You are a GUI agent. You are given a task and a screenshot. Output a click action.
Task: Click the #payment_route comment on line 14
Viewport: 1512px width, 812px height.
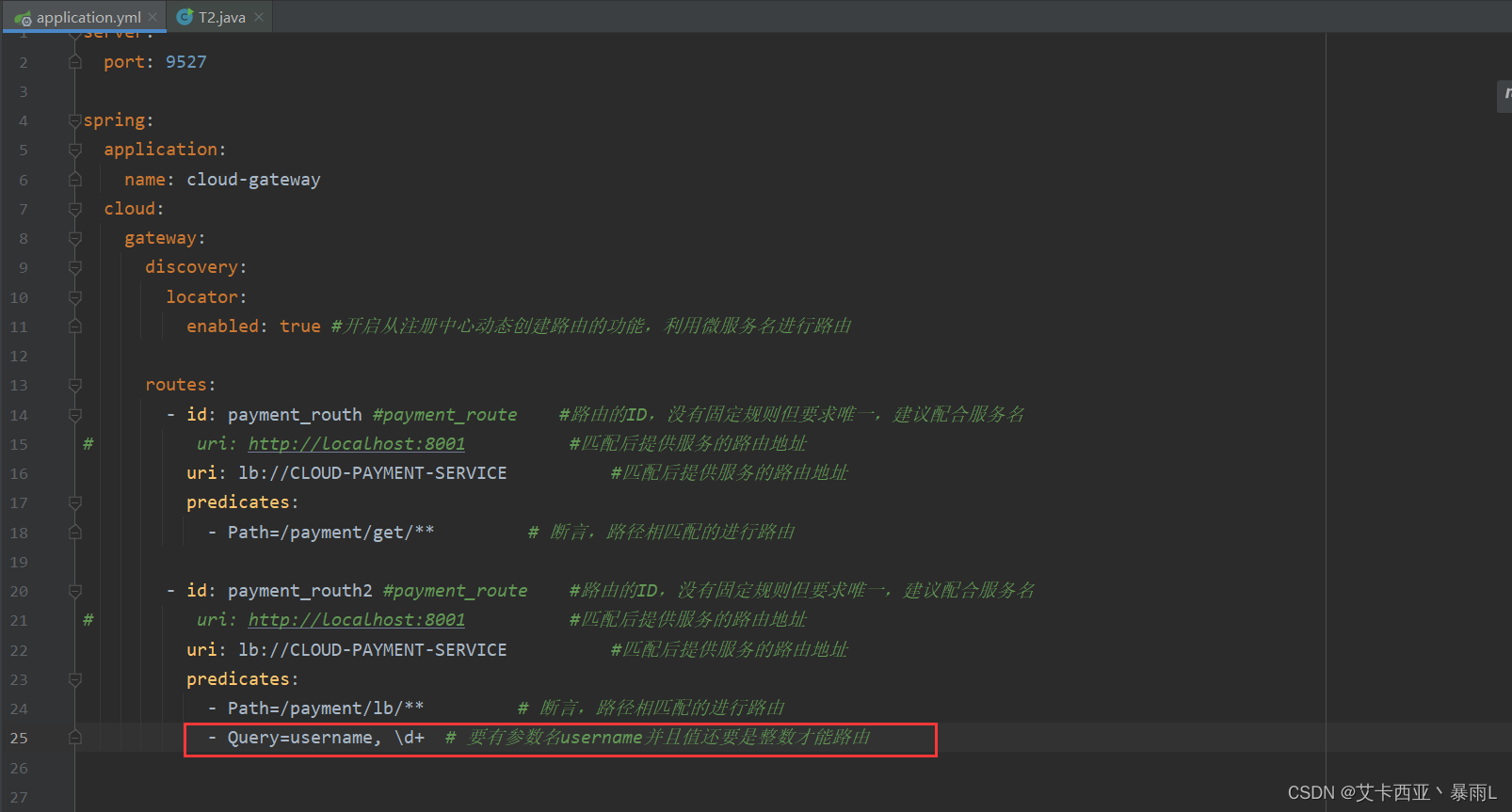tap(445, 415)
